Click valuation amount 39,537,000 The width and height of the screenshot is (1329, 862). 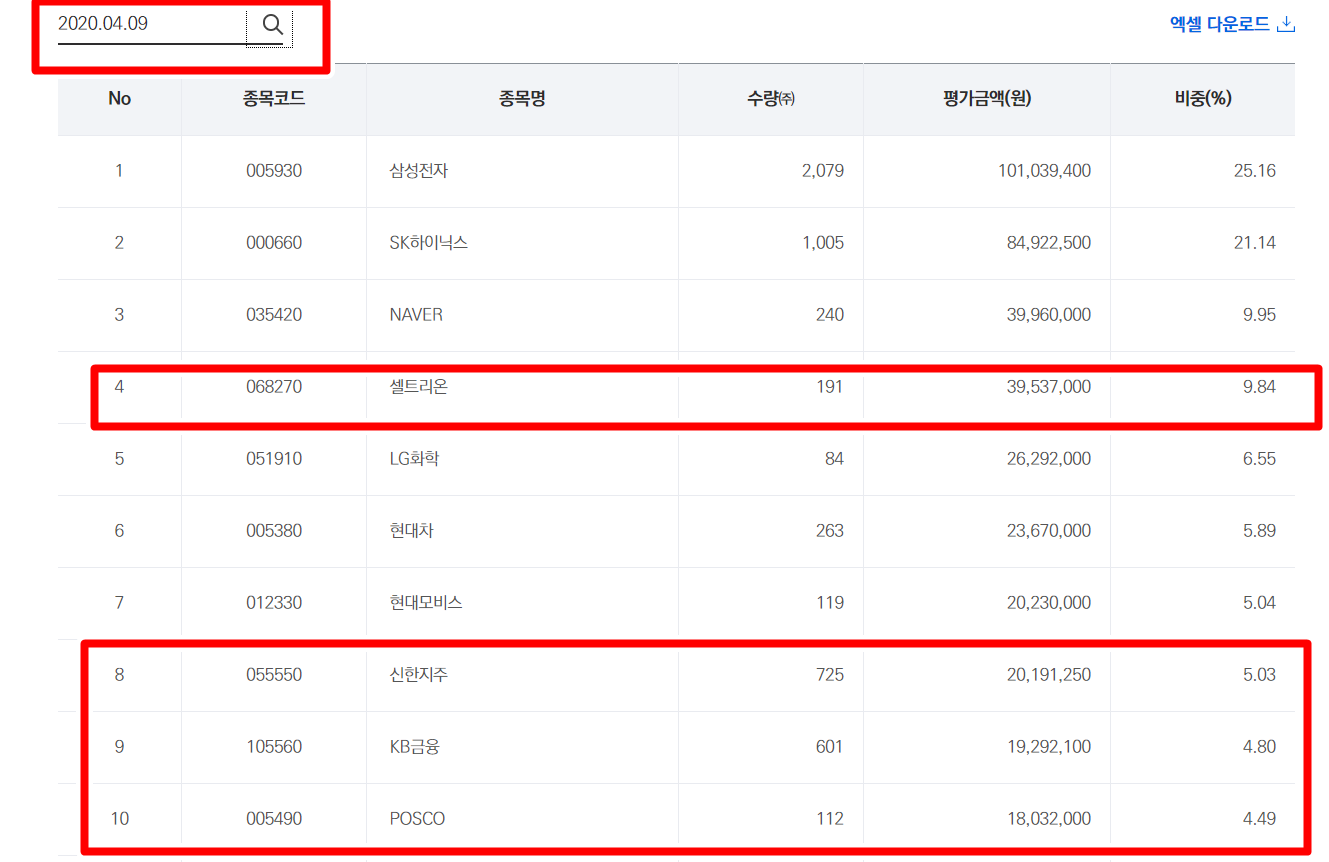click(1049, 387)
